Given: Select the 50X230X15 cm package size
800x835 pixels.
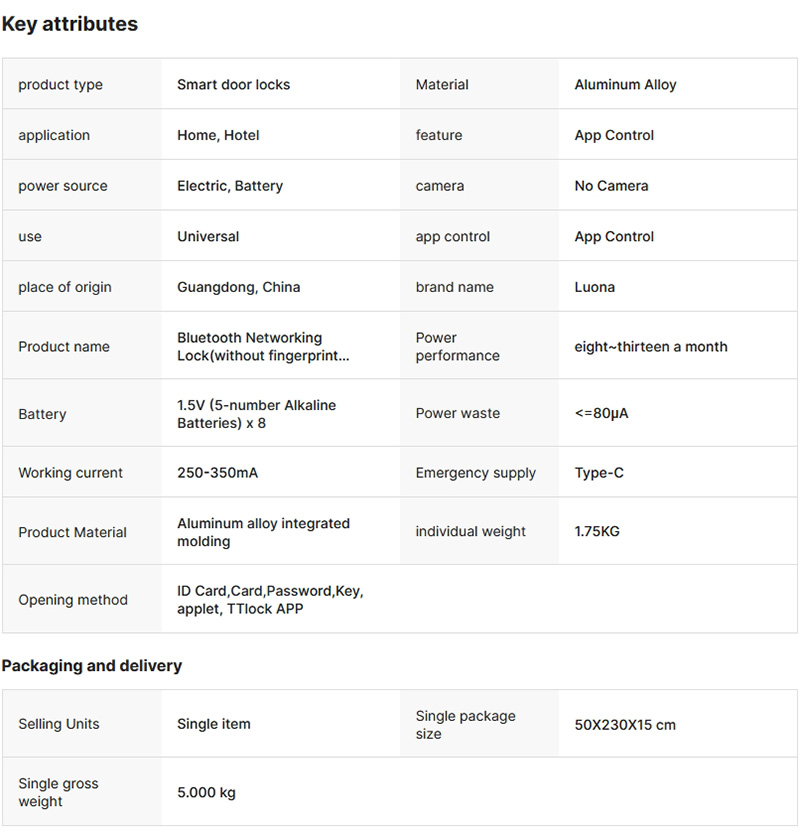Looking at the screenshot, I should tap(625, 725).
